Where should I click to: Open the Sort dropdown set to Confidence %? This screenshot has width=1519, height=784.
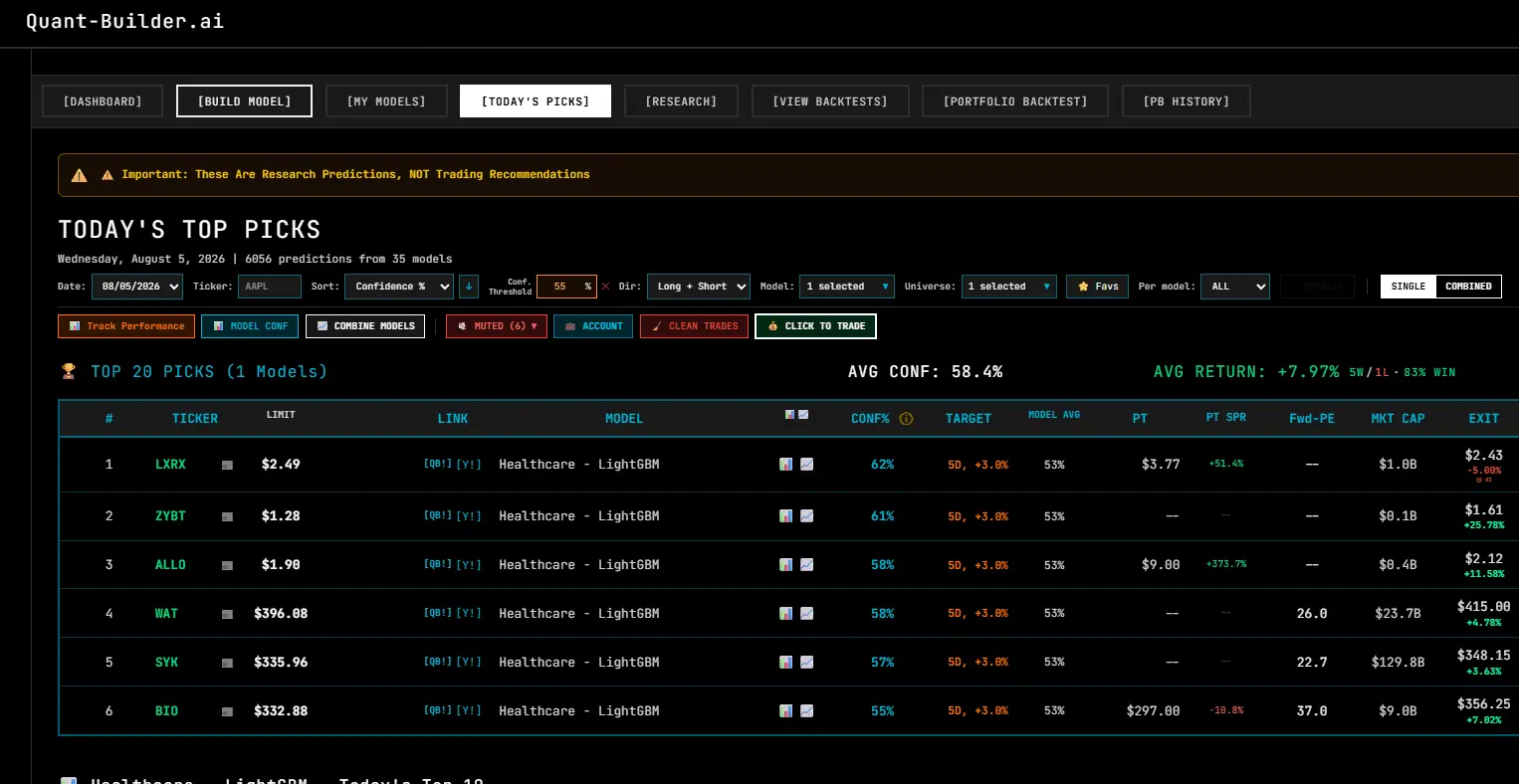(399, 287)
